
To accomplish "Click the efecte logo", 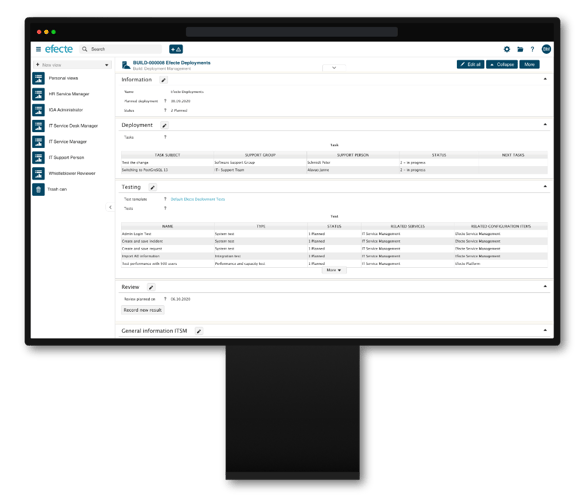I will 59,49.
